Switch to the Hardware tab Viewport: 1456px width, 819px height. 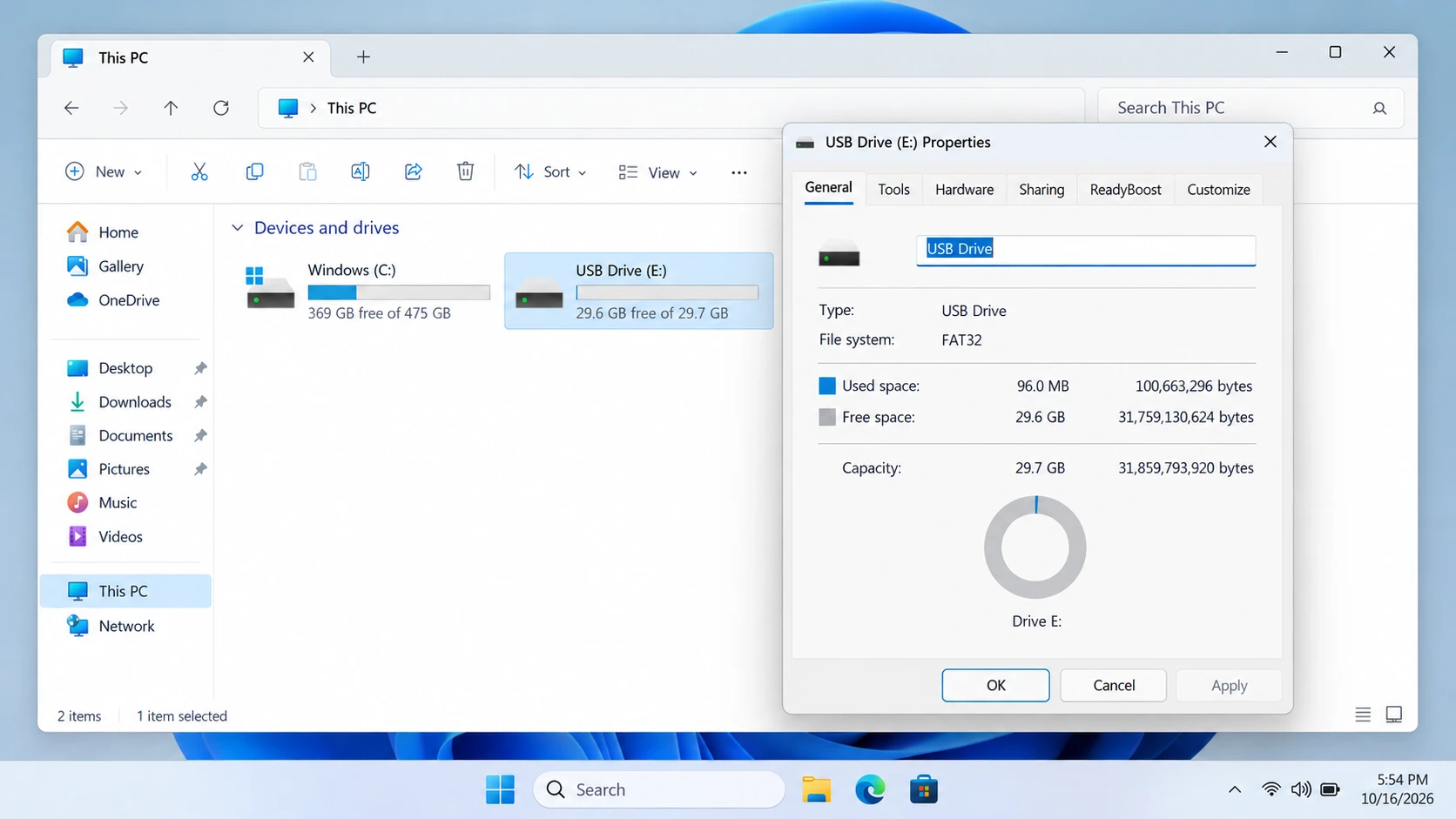click(x=964, y=189)
